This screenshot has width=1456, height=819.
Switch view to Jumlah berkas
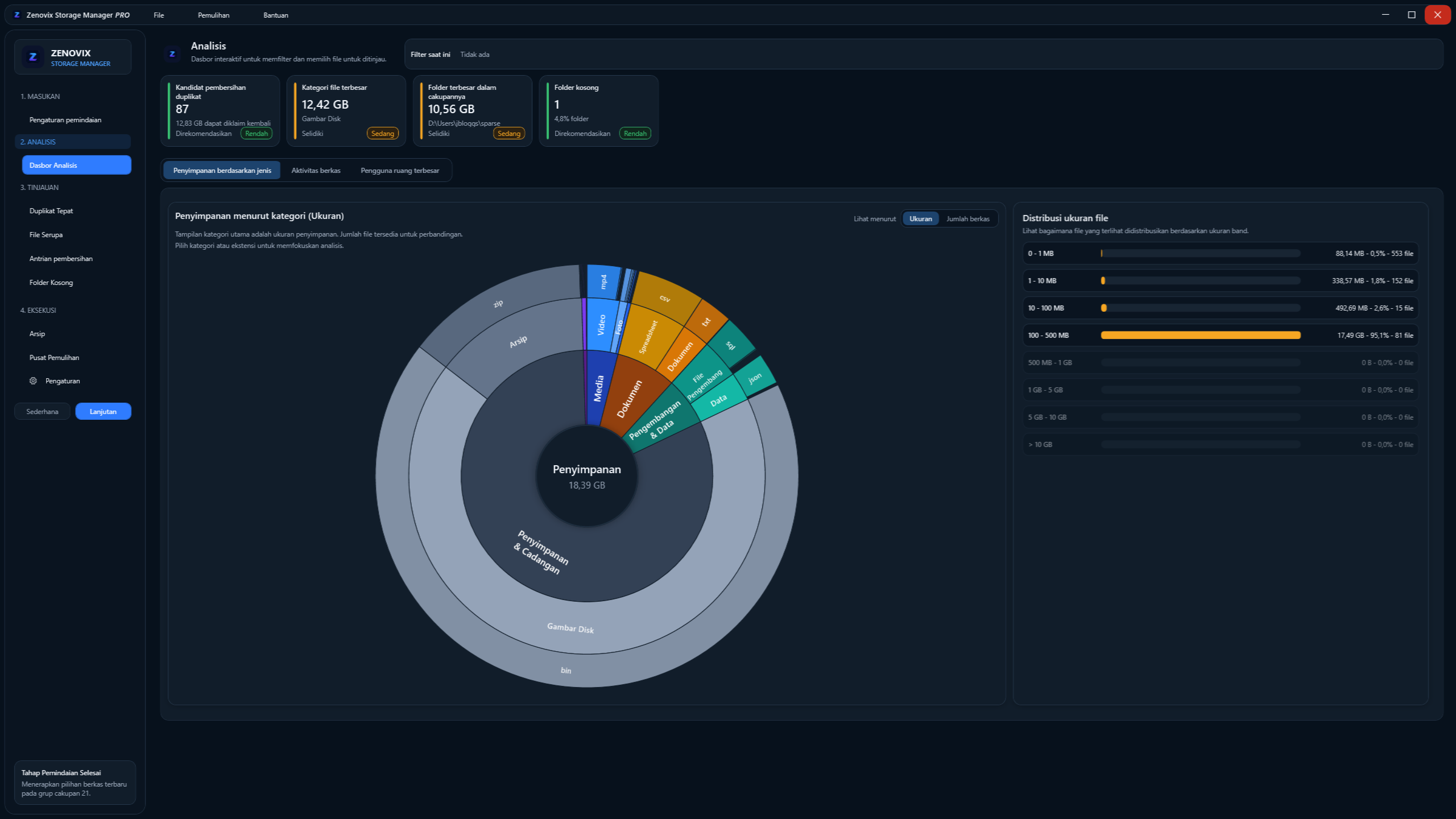tap(967, 218)
